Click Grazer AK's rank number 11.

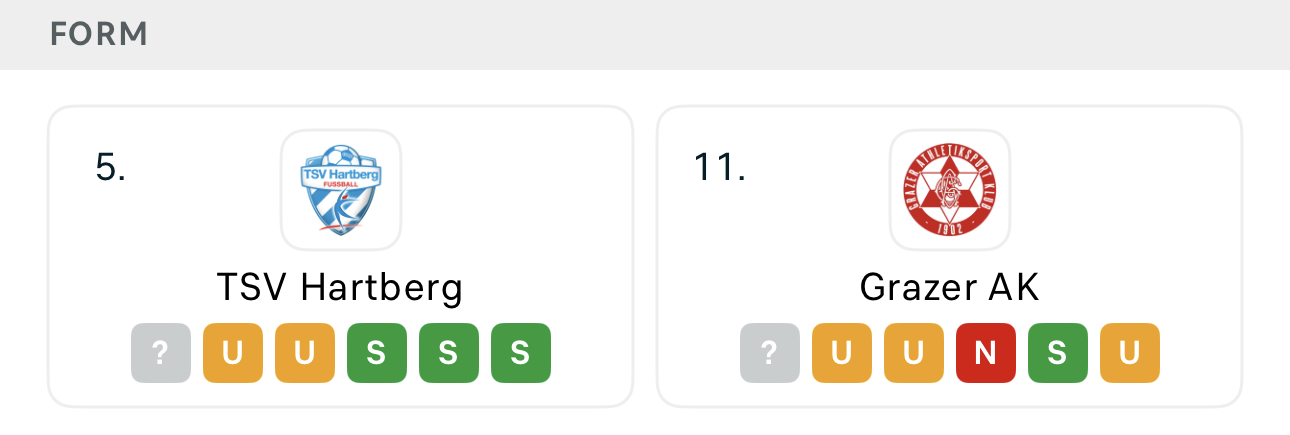720,168
